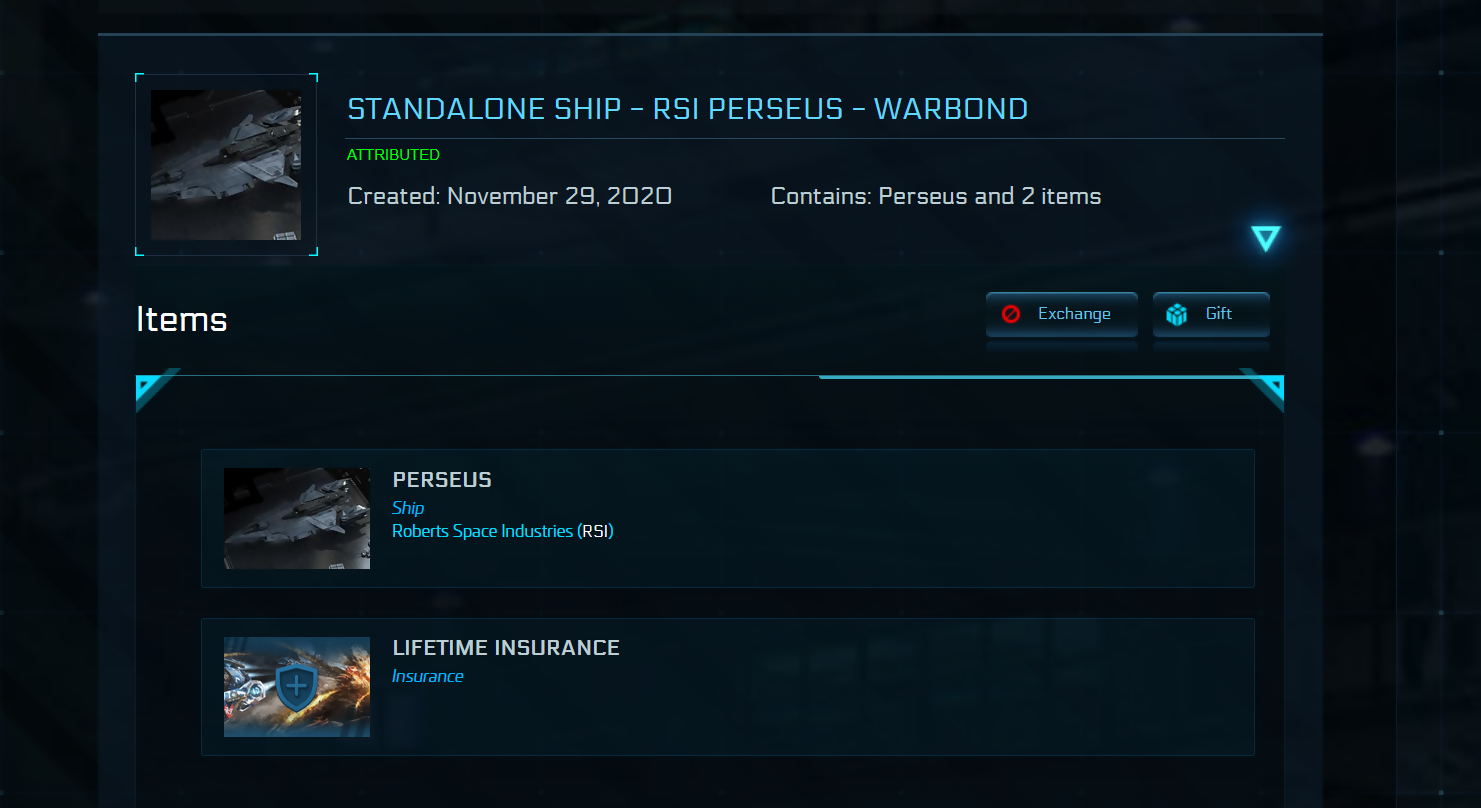Click the Contains Perseus and 2 items text
The image size is (1481, 808).
pyautogui.click(x=935, y=196)
